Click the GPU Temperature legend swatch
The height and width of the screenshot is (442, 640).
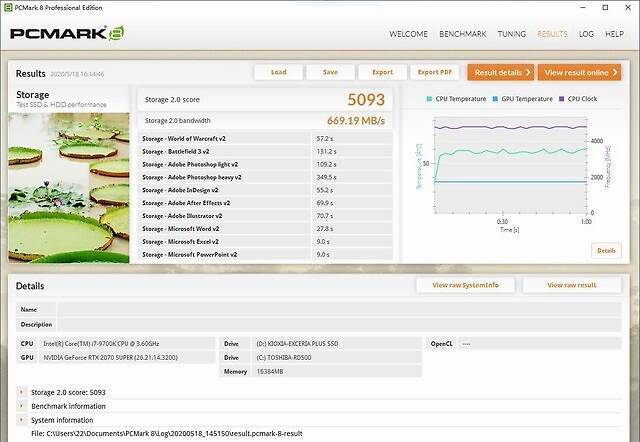click(x=495, y=99)
